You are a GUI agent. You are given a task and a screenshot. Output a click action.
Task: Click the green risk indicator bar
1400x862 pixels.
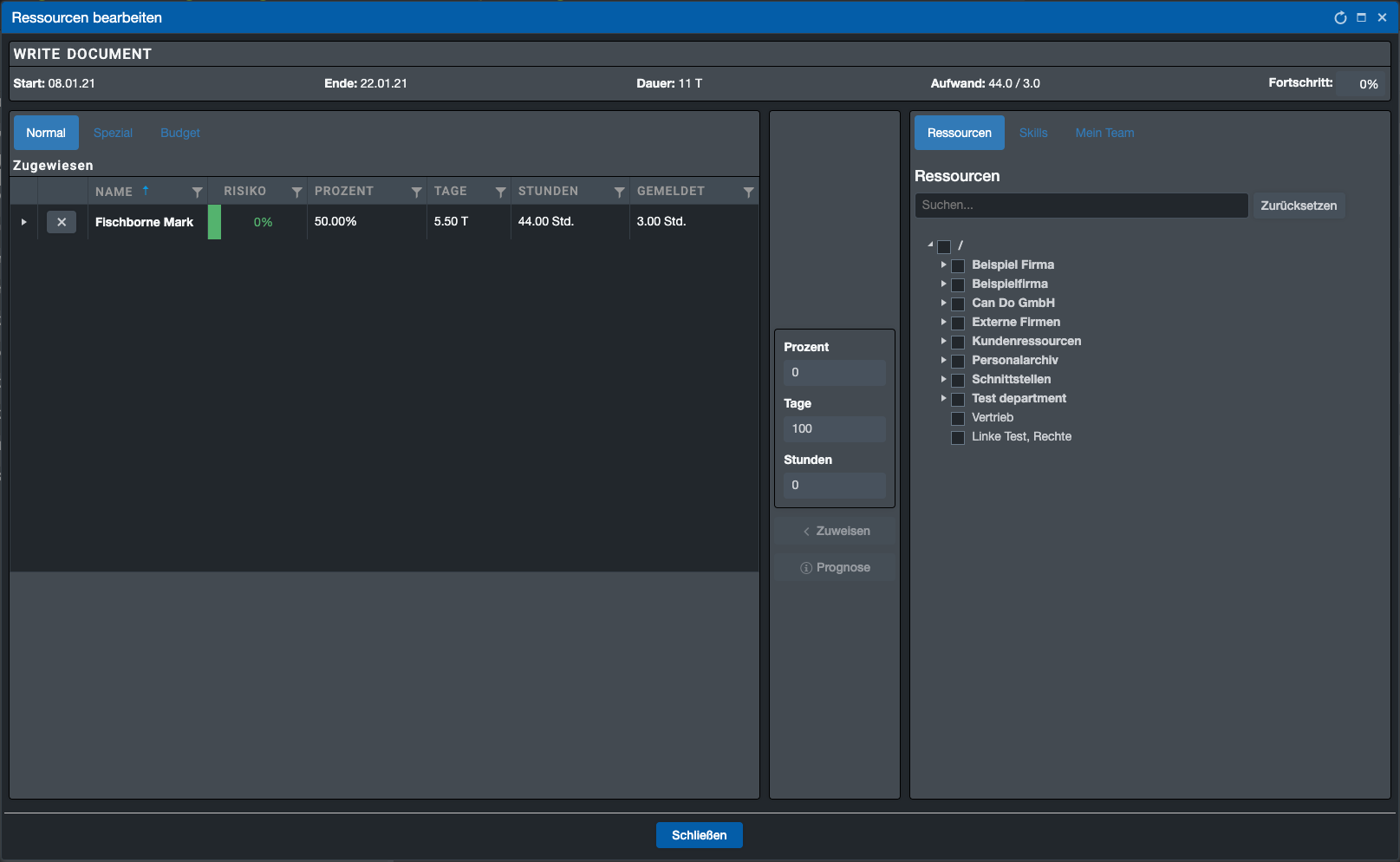point(214,222)
